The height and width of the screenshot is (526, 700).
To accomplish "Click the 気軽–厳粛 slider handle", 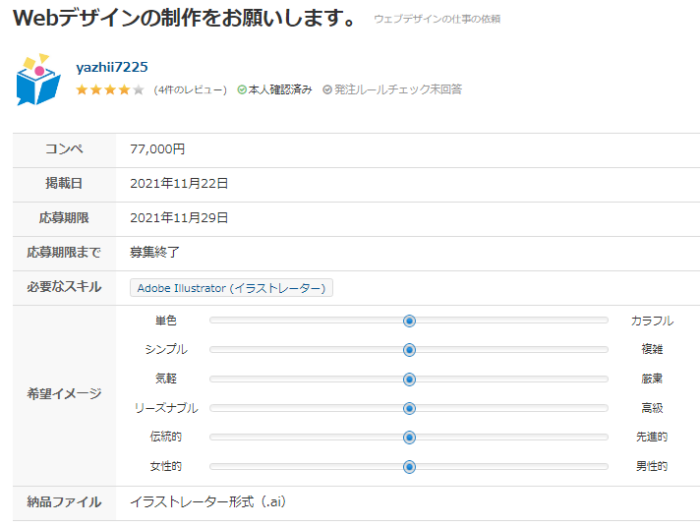I will tap(409, 379).
